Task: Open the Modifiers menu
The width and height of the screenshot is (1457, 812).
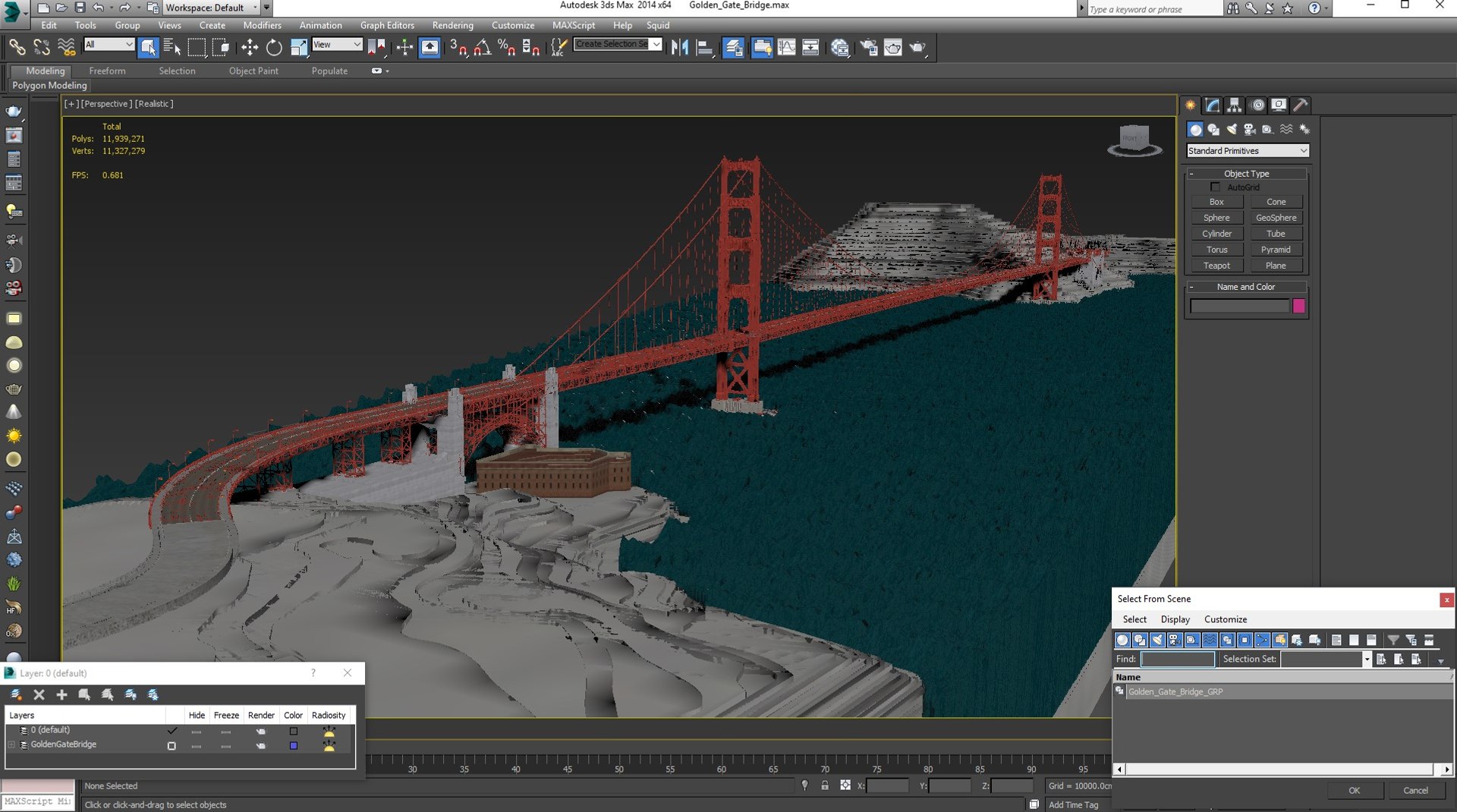Action: pos(262,25)
